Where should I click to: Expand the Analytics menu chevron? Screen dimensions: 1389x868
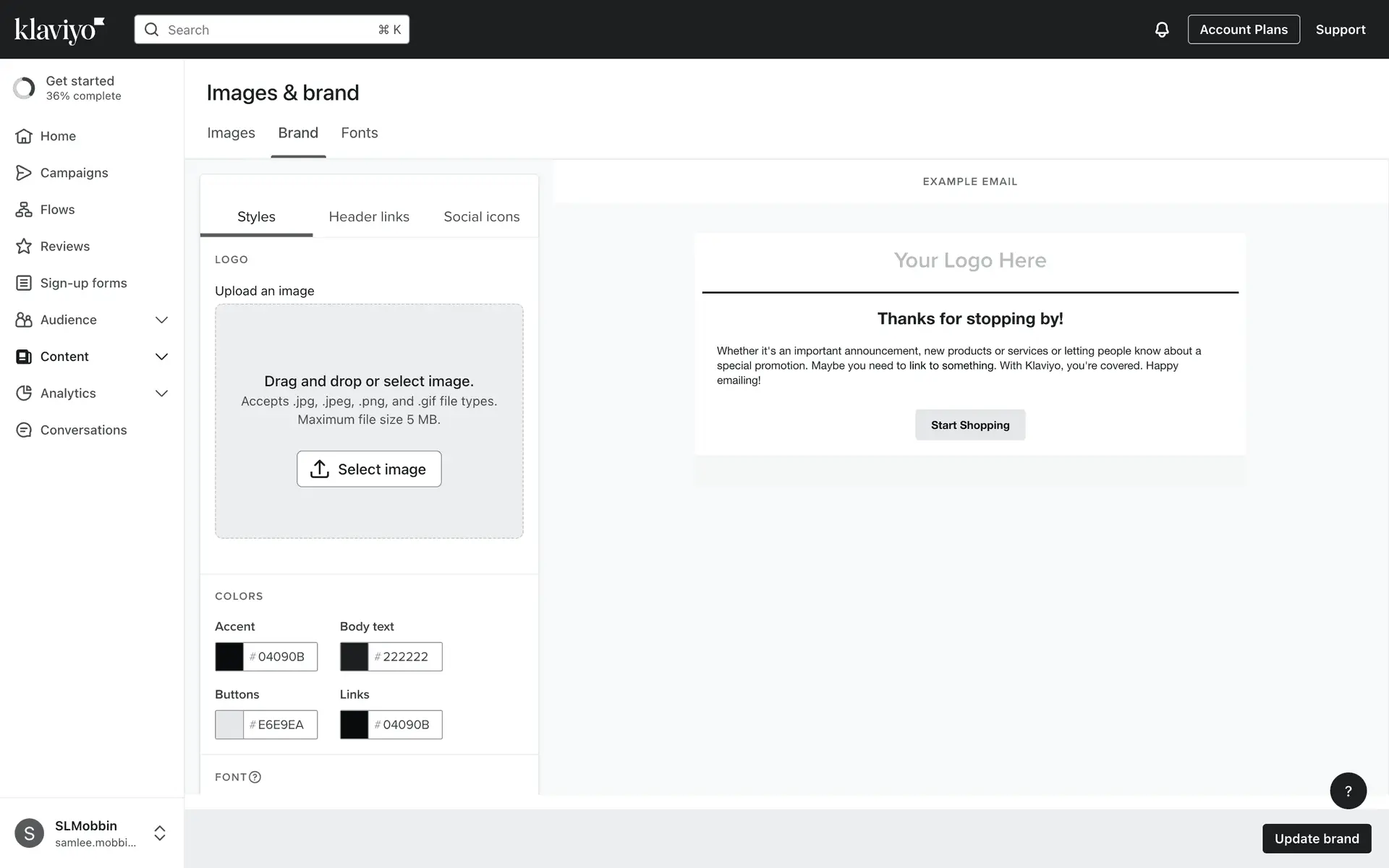point(161,393)
